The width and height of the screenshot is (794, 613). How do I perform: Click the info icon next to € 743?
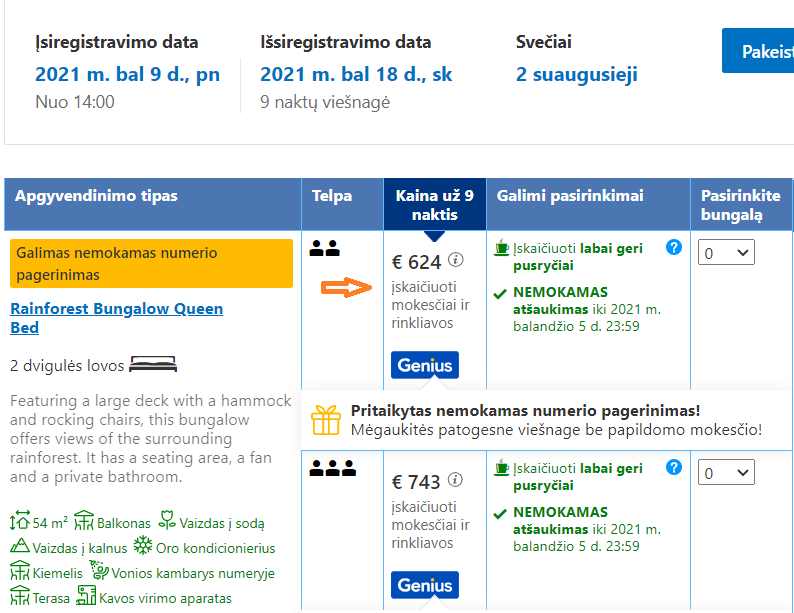455,480
